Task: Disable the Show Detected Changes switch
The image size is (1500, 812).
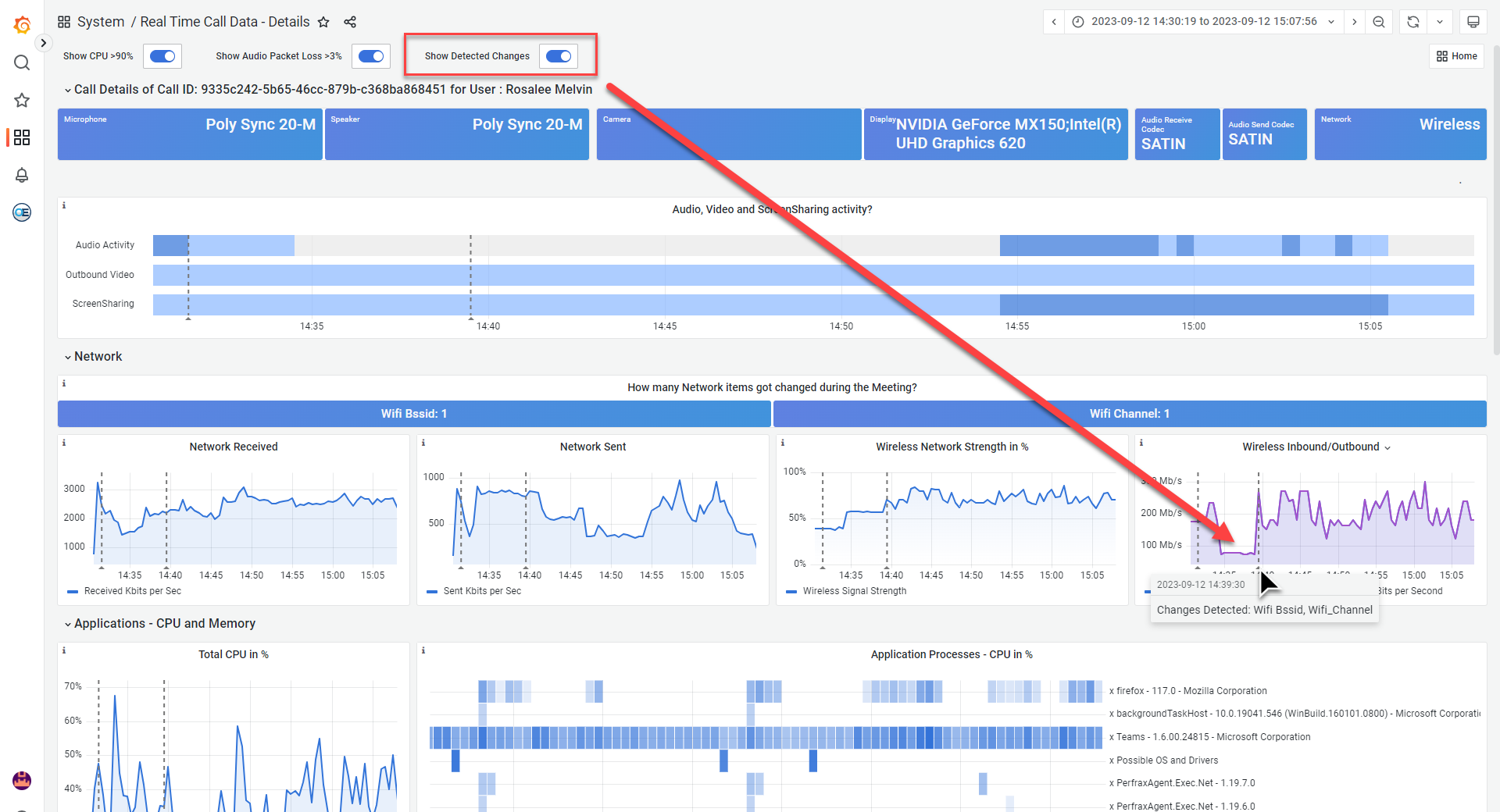Action: point(559,56)
